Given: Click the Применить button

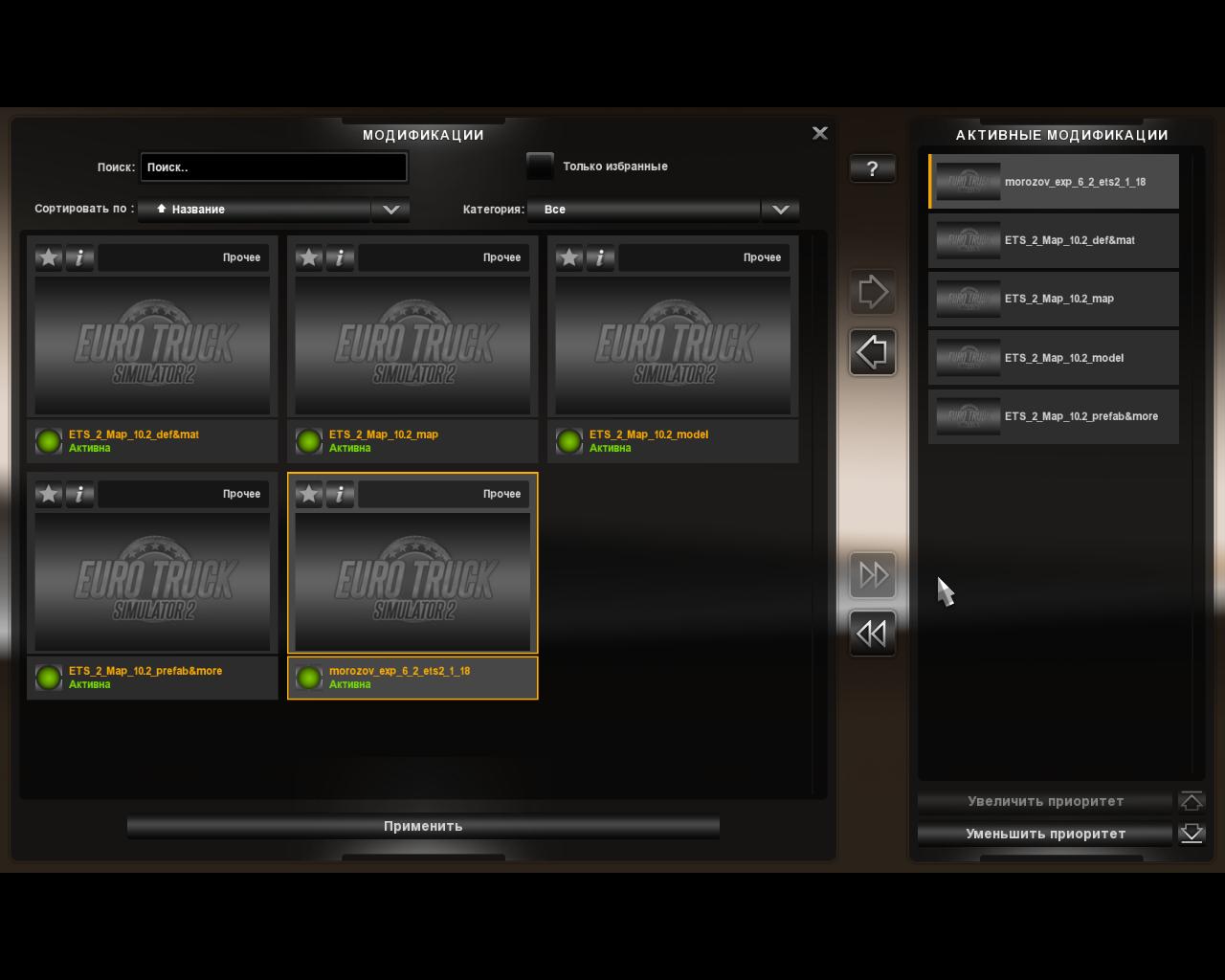Looking at the screenshot, I should 423,826.
